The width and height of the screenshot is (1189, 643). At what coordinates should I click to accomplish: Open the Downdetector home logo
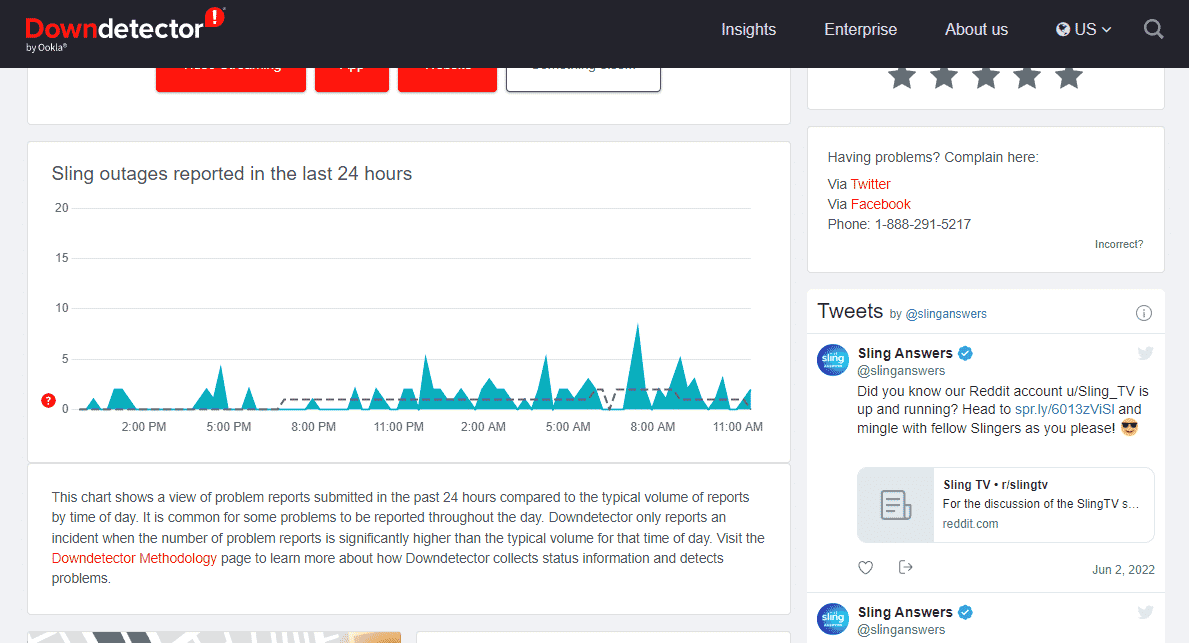[125, 30]
